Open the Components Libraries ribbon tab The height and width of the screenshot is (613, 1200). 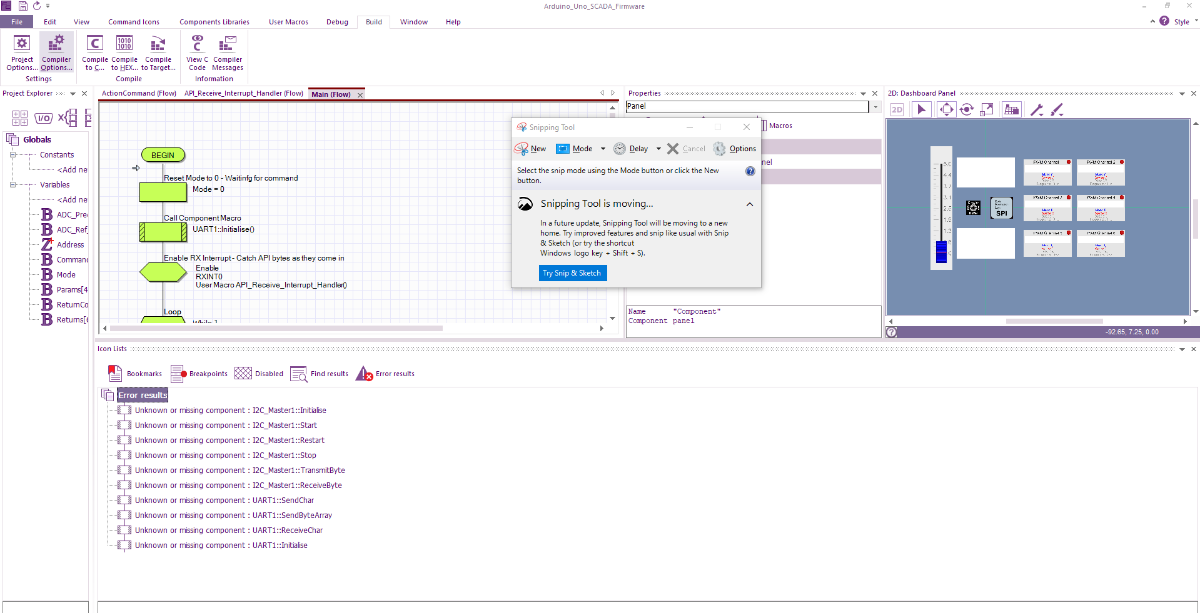pos(214,21)
